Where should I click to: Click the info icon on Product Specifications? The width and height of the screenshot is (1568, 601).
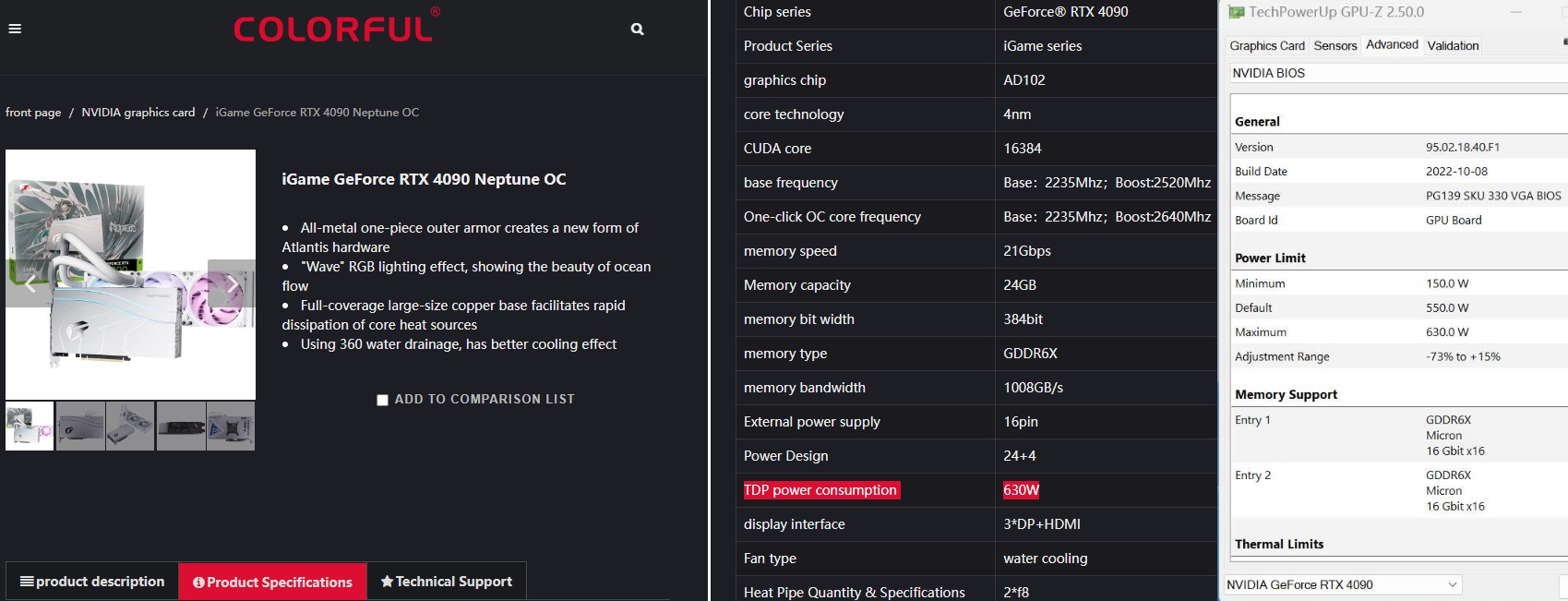[198, 583]
